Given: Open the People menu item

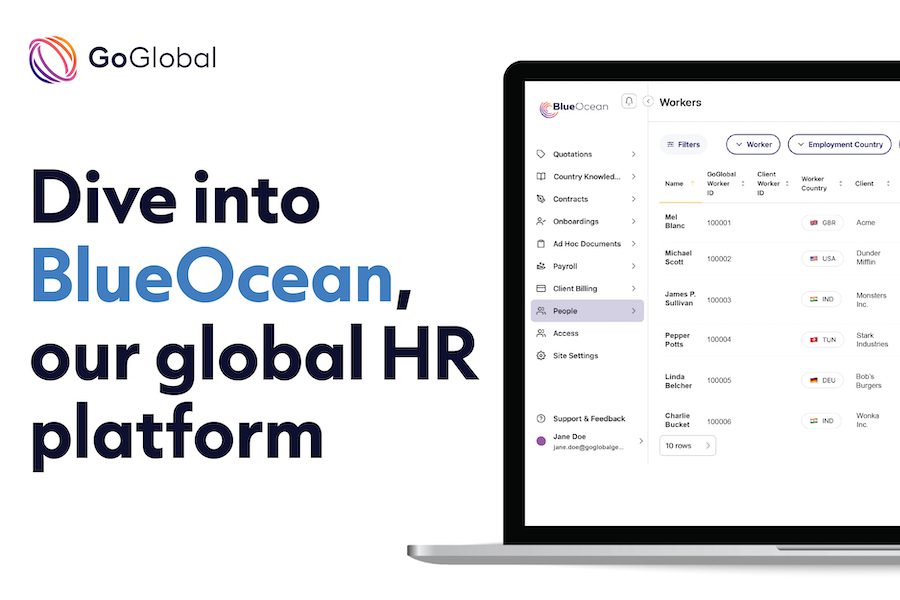Looking at the screenshot, I should coord(586,311).
